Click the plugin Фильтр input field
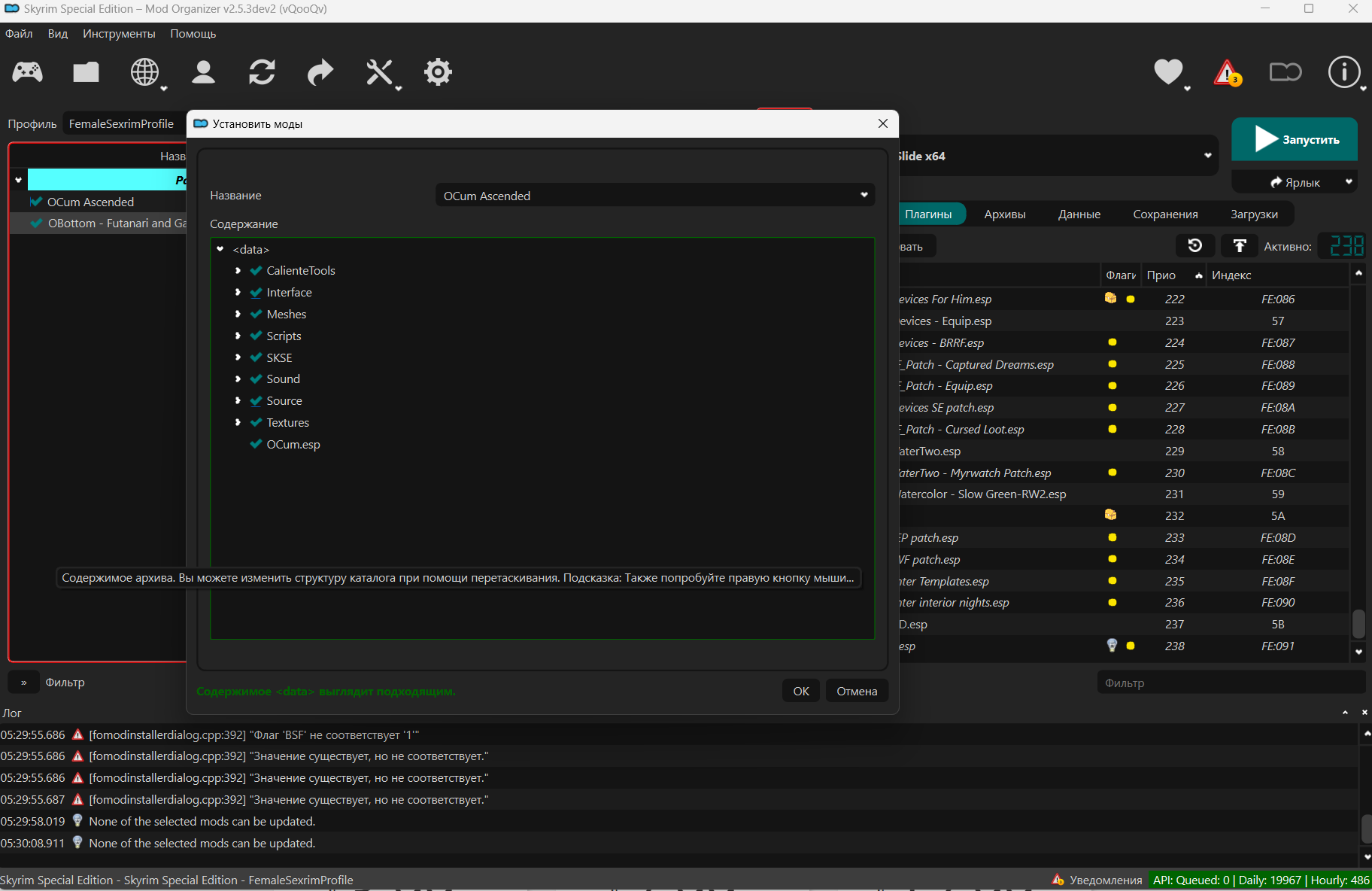Screen dimensions: 1372x891 [1230, 683]
